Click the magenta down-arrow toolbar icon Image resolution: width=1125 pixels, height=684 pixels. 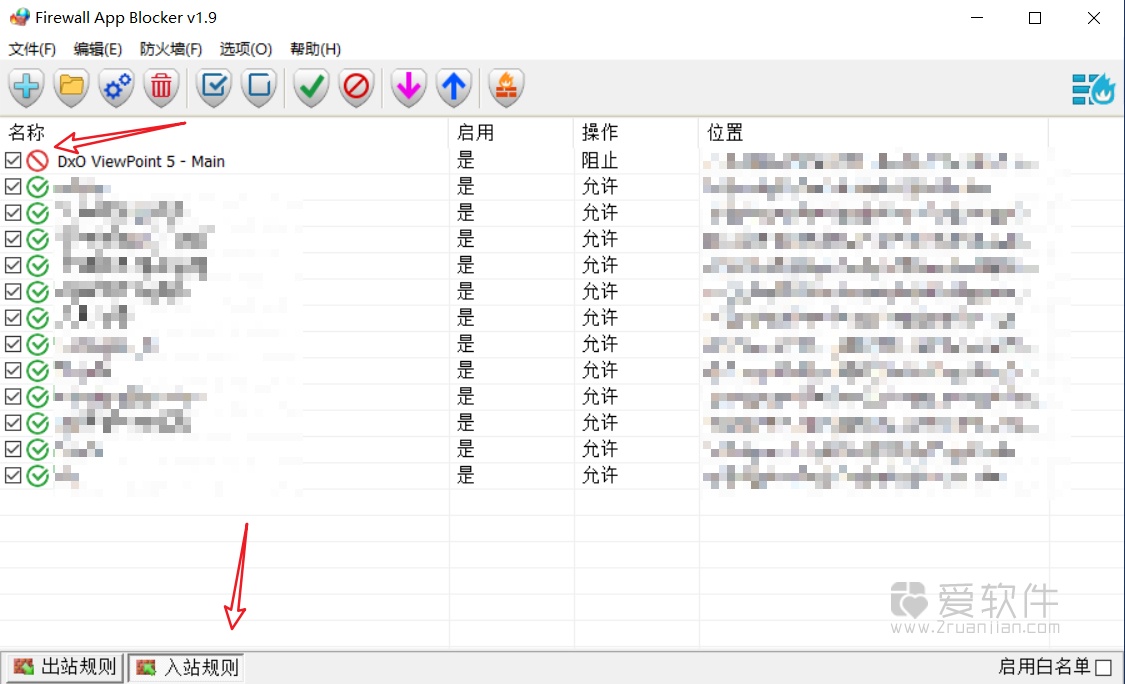coord(408,87)
